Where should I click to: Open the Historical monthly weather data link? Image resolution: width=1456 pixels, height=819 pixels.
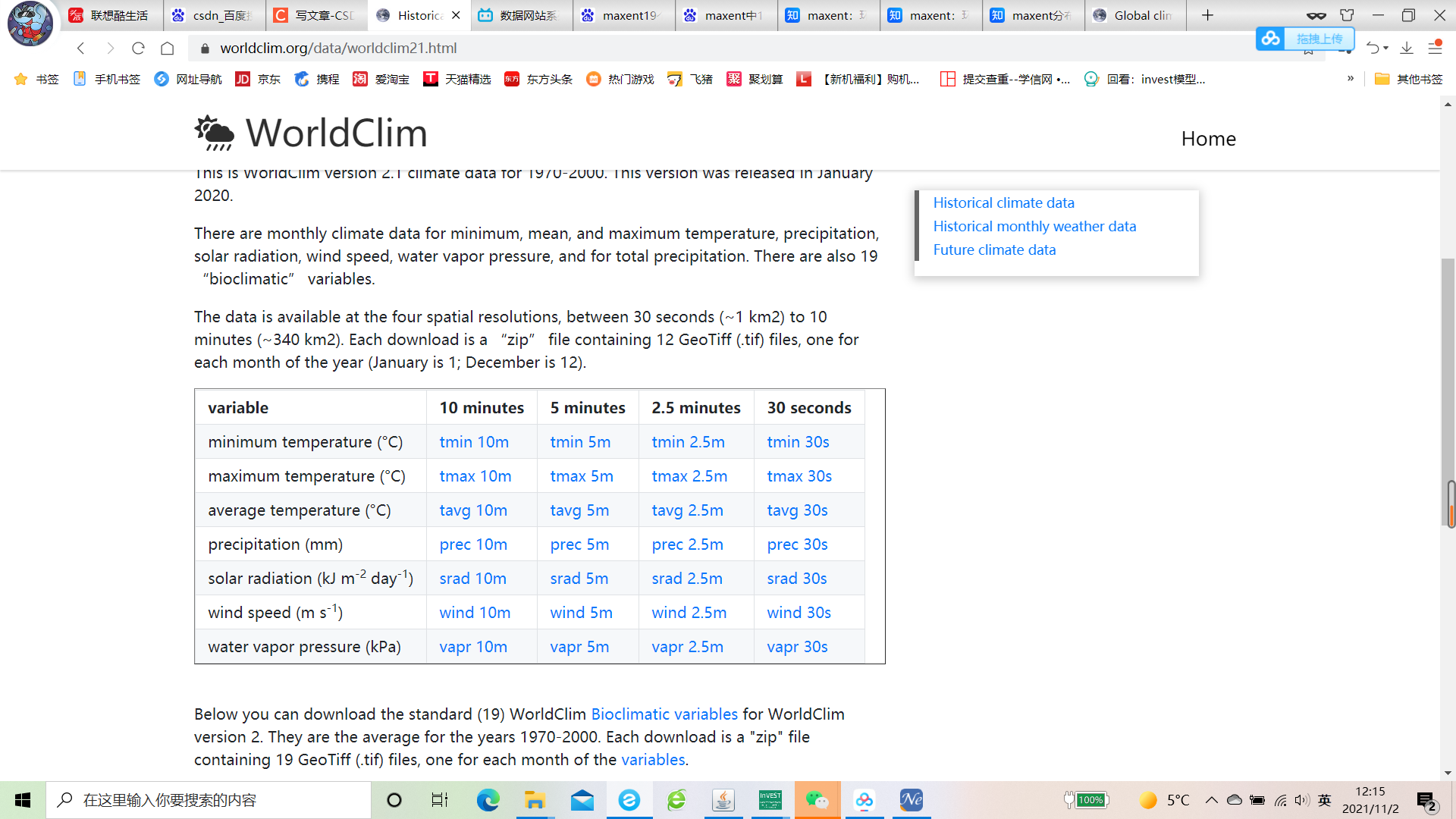pyautogui.click(x=1034, y=225)
